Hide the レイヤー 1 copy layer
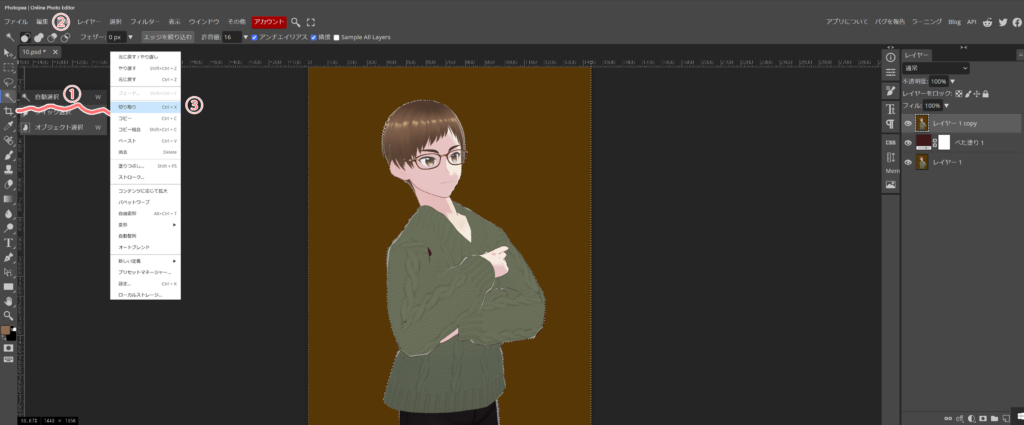The width and height of the screenshot is (1024, 425). click(908, 123)
